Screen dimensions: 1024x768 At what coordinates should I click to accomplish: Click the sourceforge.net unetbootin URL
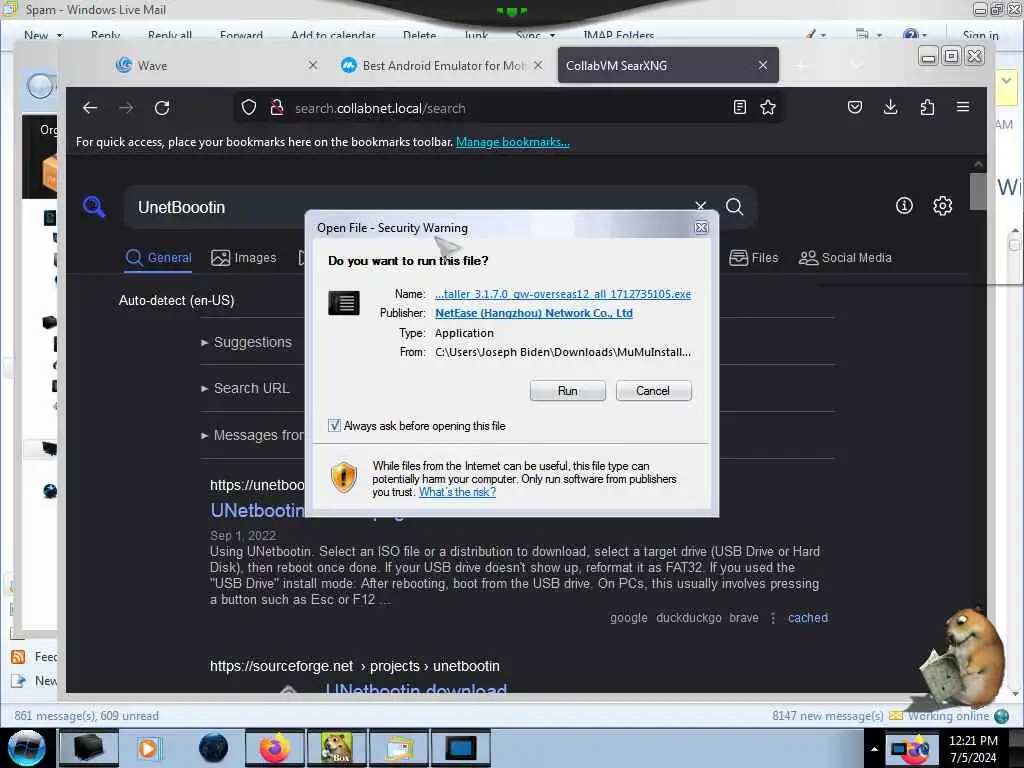[x=355, y=666]
